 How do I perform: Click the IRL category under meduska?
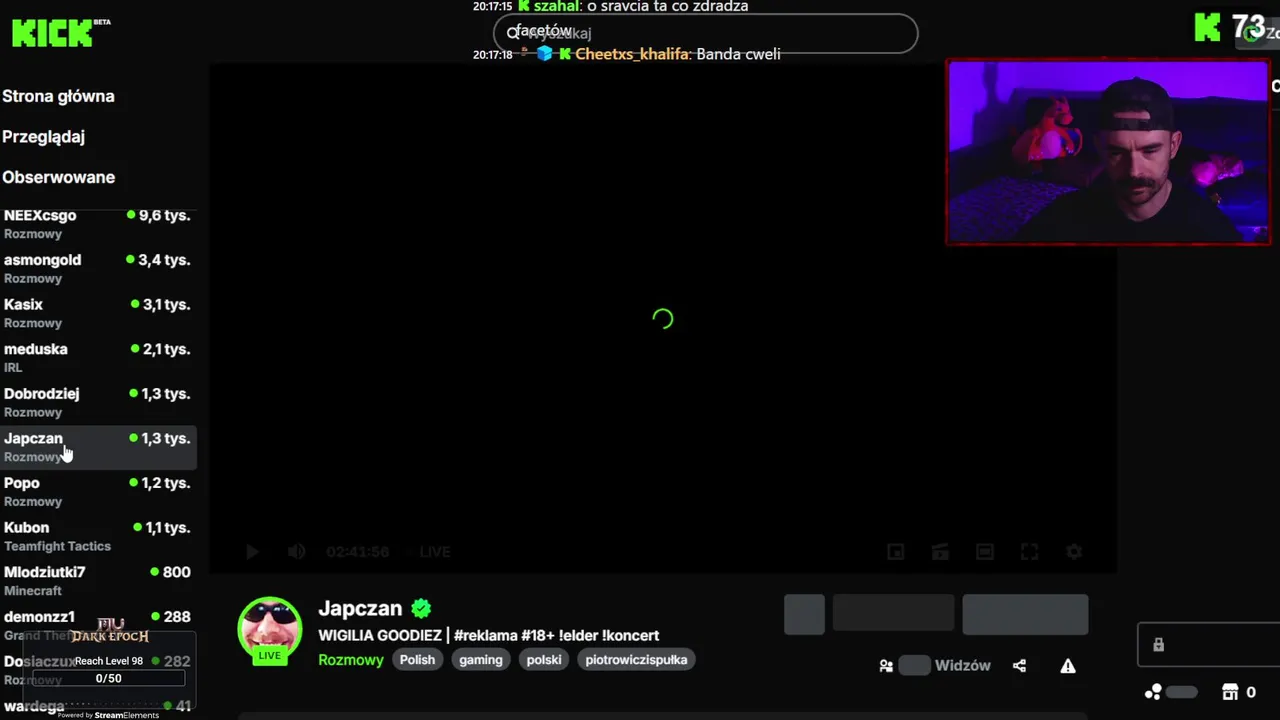click(13, 368)
